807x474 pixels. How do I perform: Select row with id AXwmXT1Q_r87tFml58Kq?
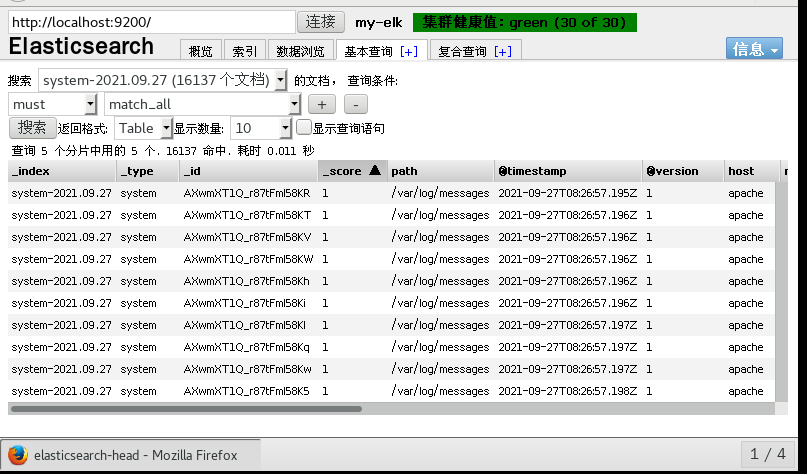pyautogui.click(x=391, y=347)
